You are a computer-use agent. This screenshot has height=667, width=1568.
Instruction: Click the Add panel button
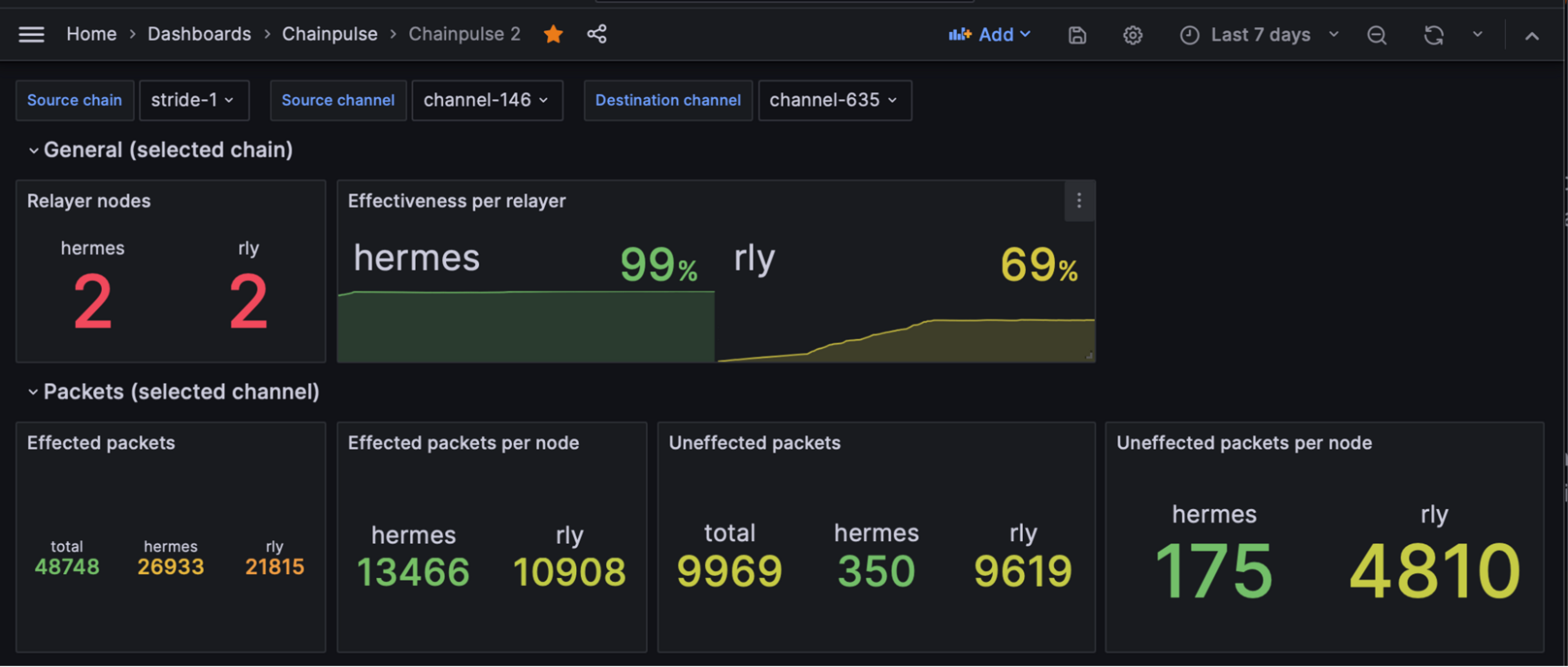pos(989,35)
